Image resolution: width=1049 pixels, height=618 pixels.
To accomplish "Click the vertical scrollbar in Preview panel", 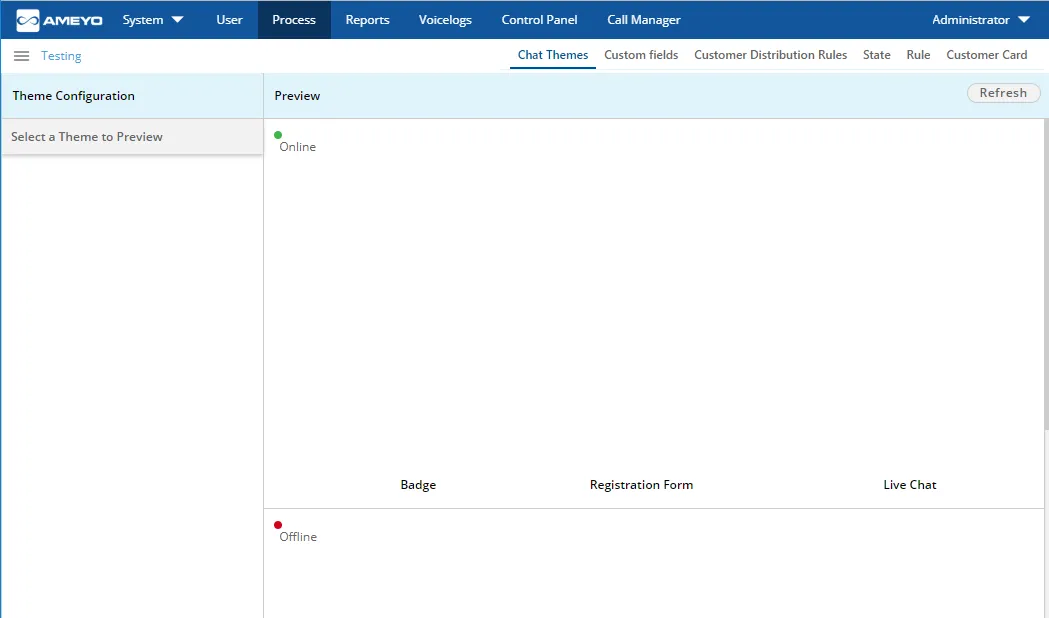I will pyautogui.click(x=1046, y=274).
